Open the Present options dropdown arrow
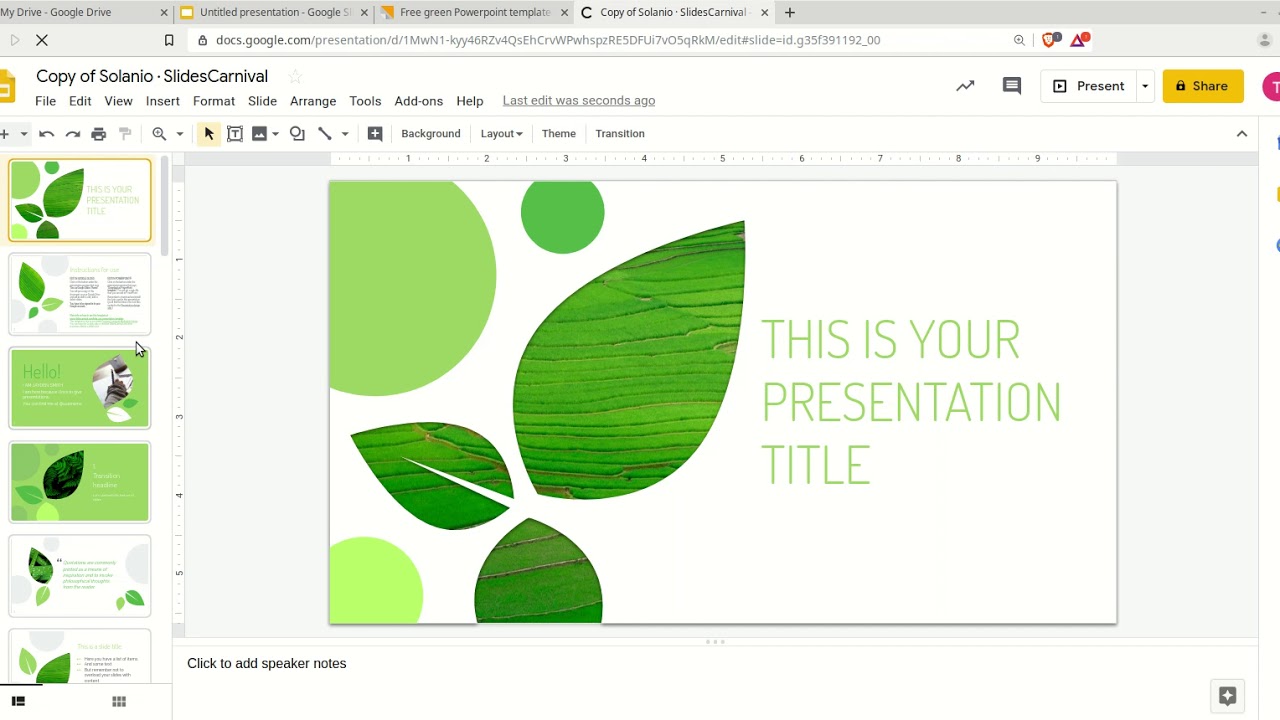Image resolution: width=1280 pixels, height=720 pixels. [x=1145, y=86]
